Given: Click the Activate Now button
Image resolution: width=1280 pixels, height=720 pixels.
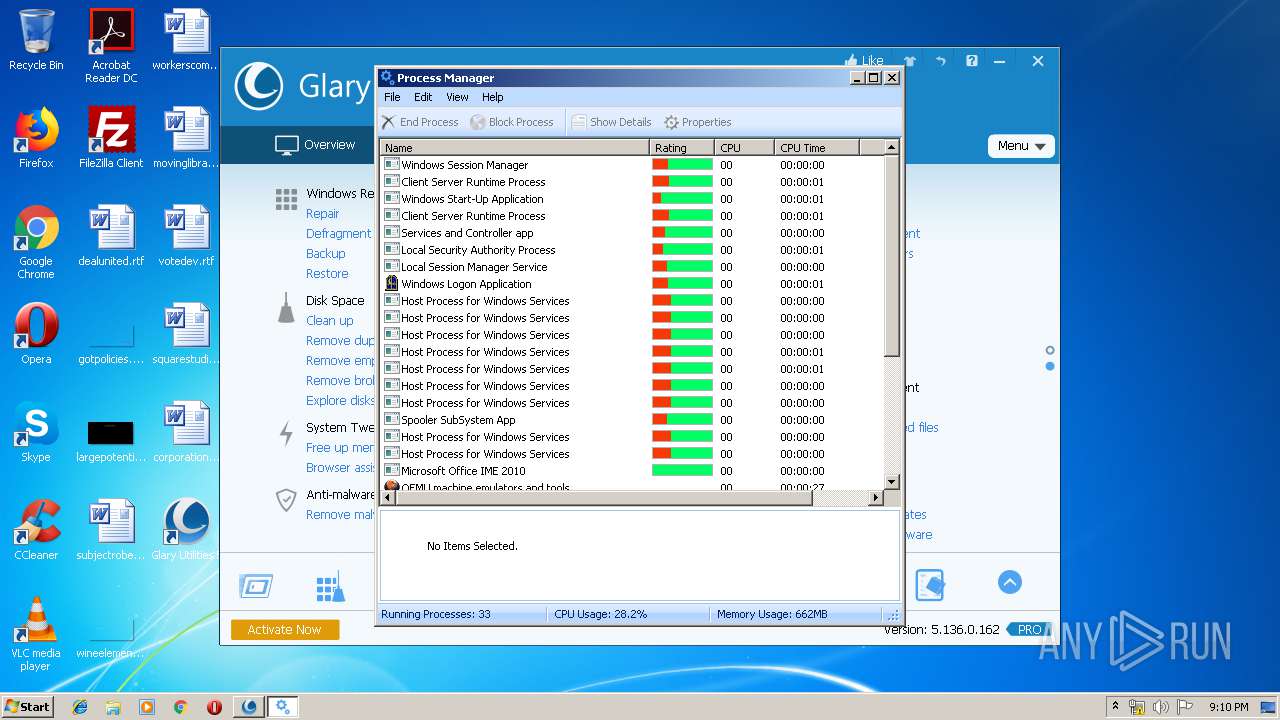Looking at the screenshot, I should point(285,629).
